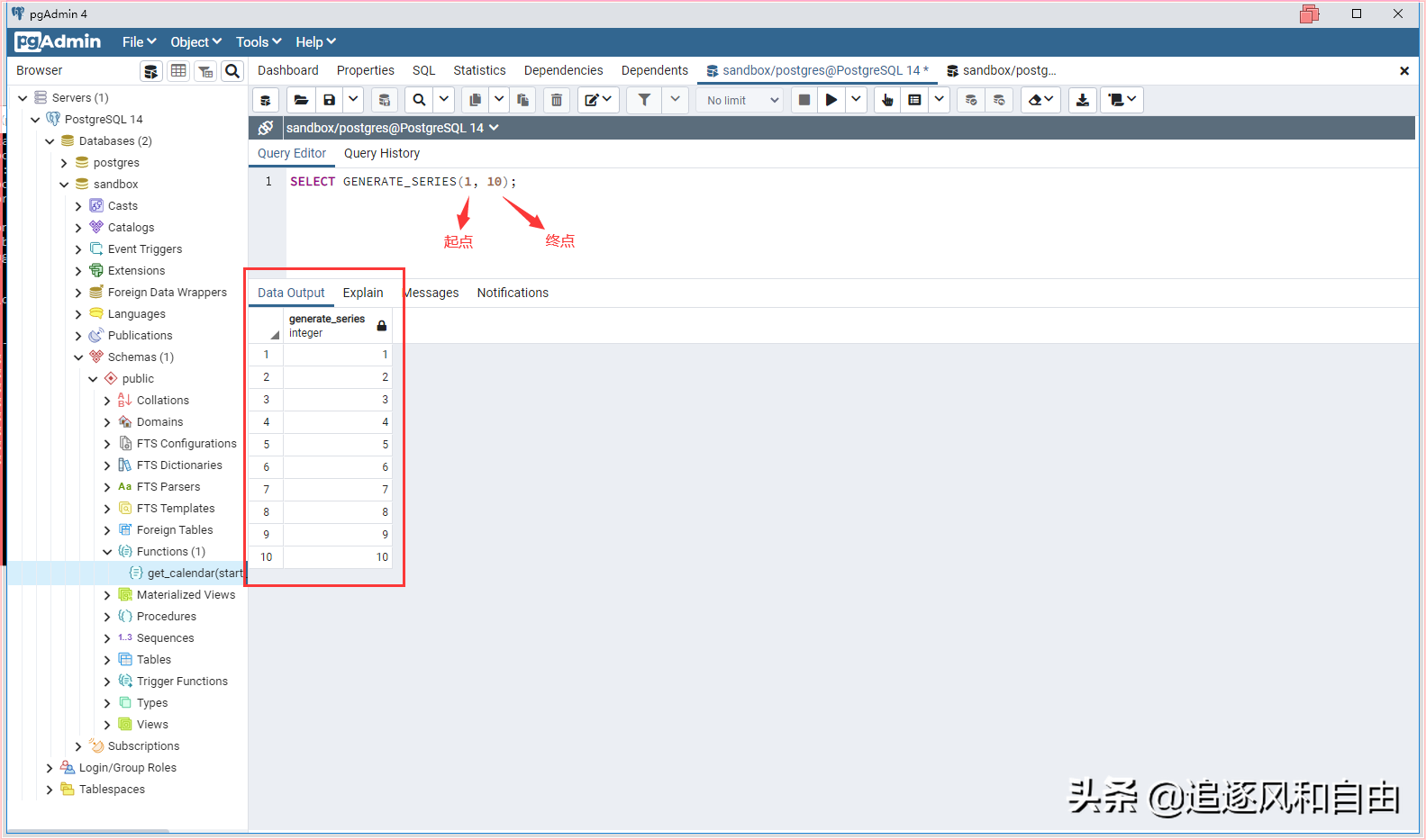1426x840 pixels.
Task: Switch to the Dependencies tab
Action: (564, 70)
